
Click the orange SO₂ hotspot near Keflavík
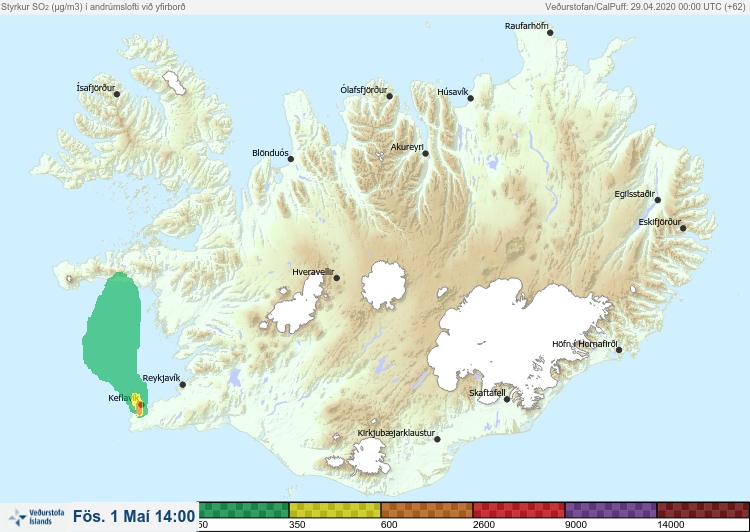pyautogui.click(x=140, y=408)
